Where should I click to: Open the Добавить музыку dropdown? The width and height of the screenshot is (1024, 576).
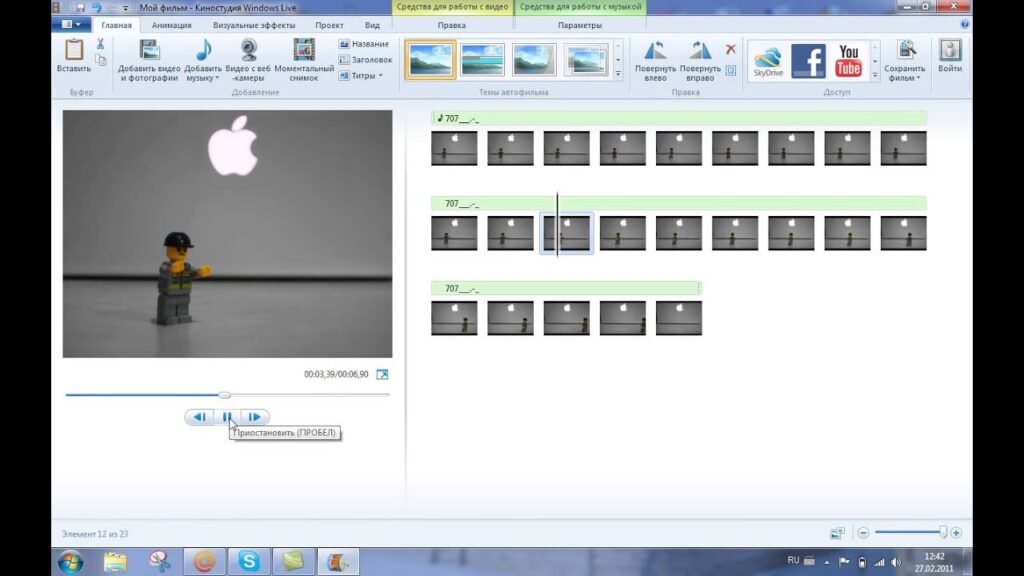[x=204, y=78]
